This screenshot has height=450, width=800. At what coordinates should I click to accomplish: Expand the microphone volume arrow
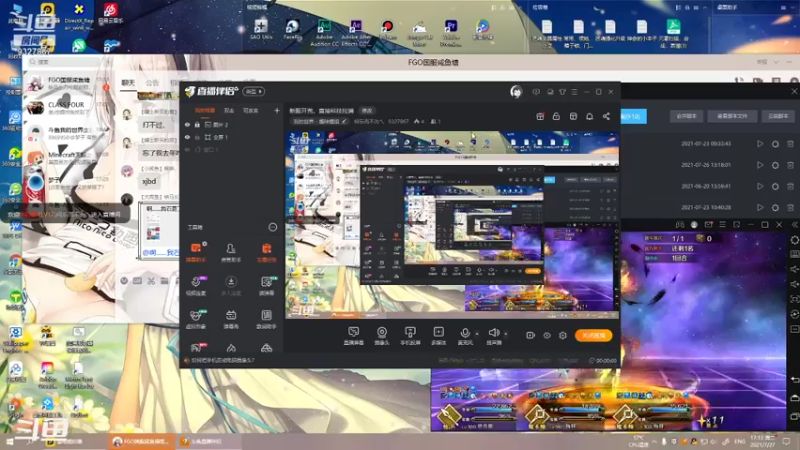click(x=477, y=334)
